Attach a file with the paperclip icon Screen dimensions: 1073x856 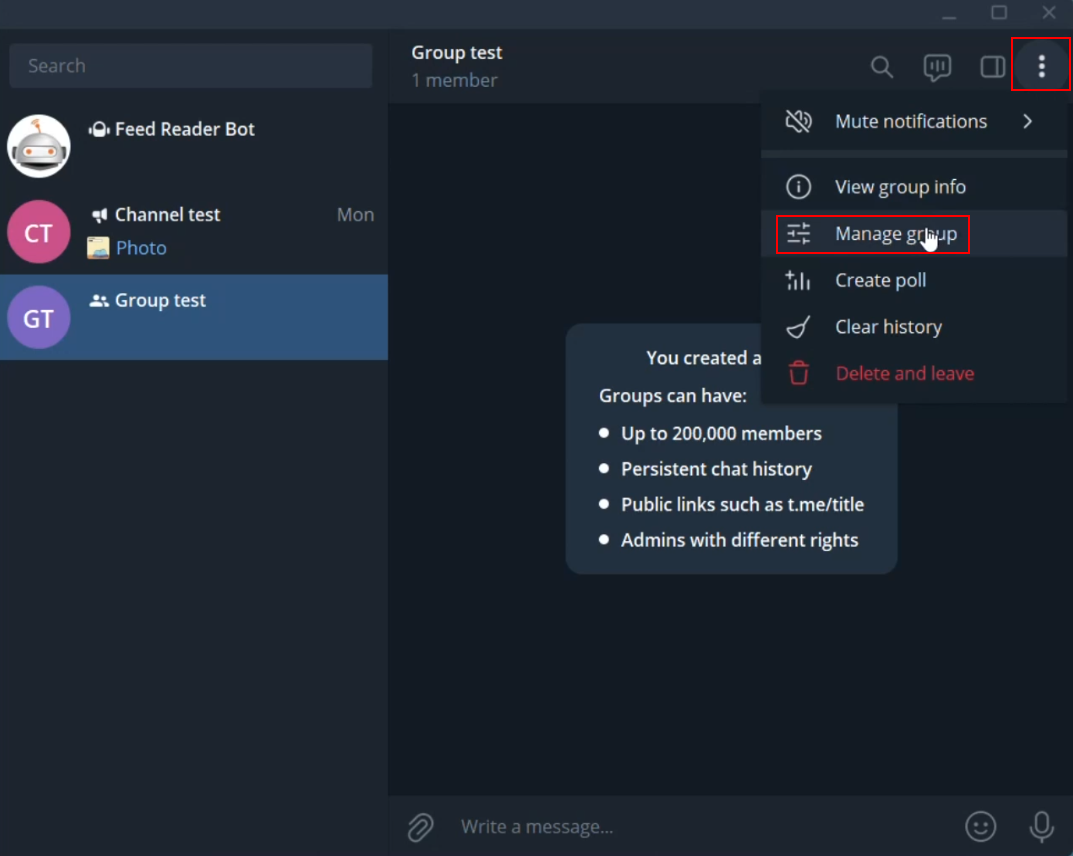pos(420,827)
